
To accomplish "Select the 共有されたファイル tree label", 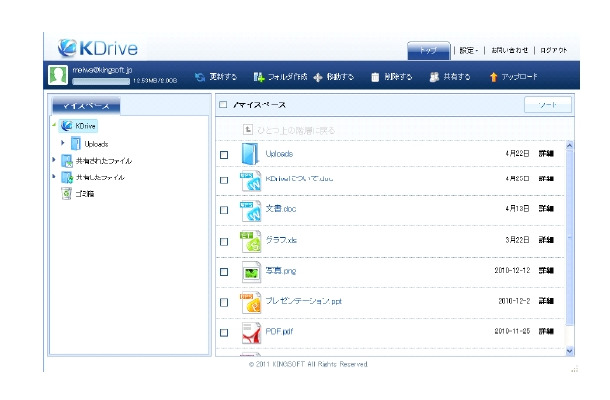I will coord(104,161).
